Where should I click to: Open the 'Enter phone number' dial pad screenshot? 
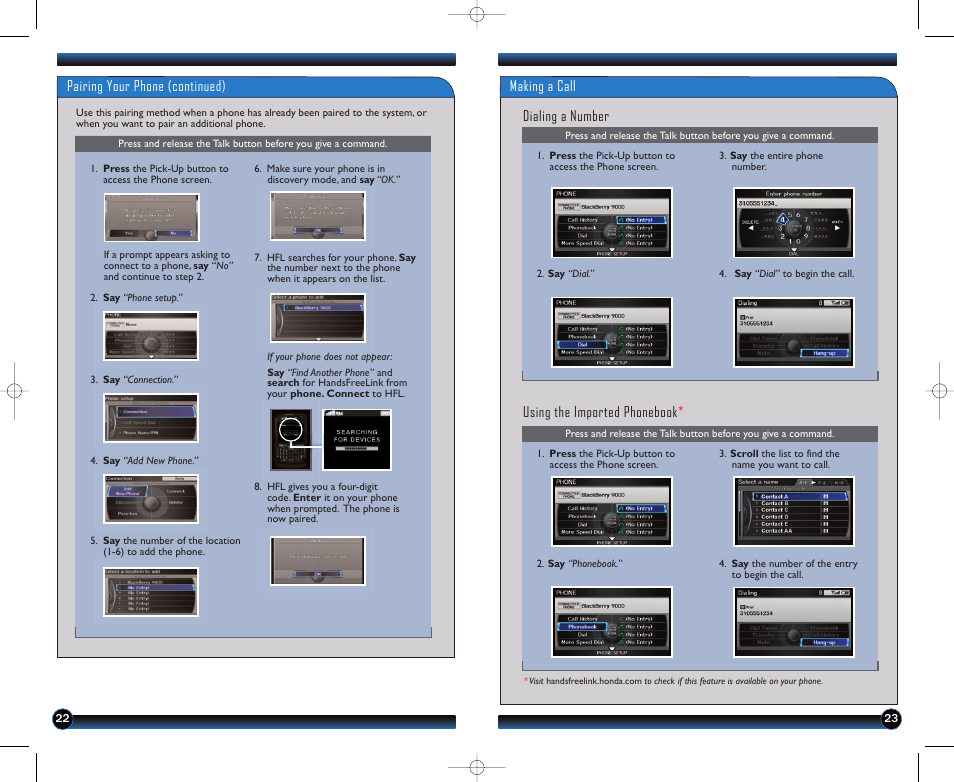[x=794, y=223]
